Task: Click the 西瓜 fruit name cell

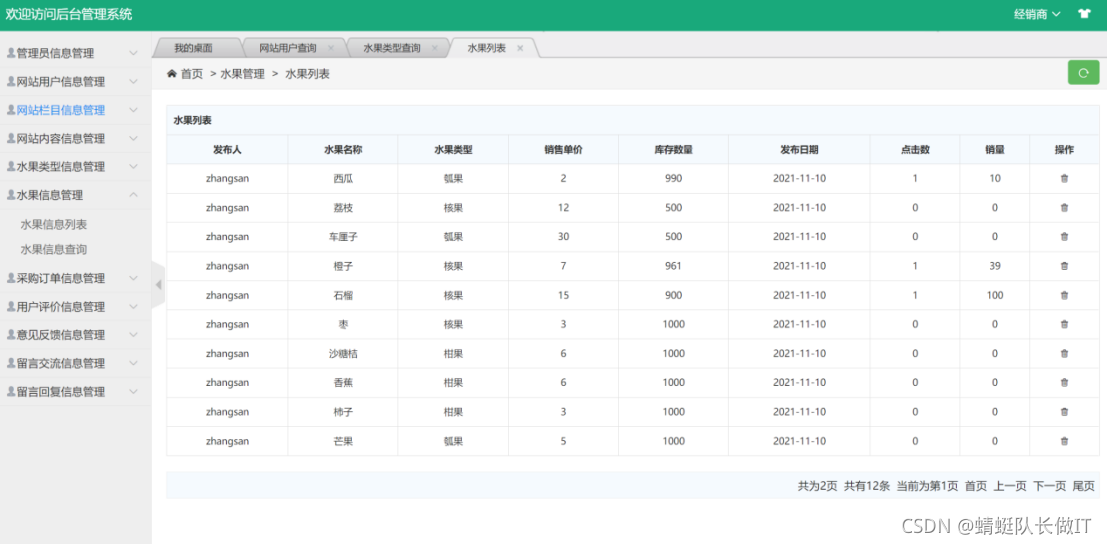Action: (343, 179)
